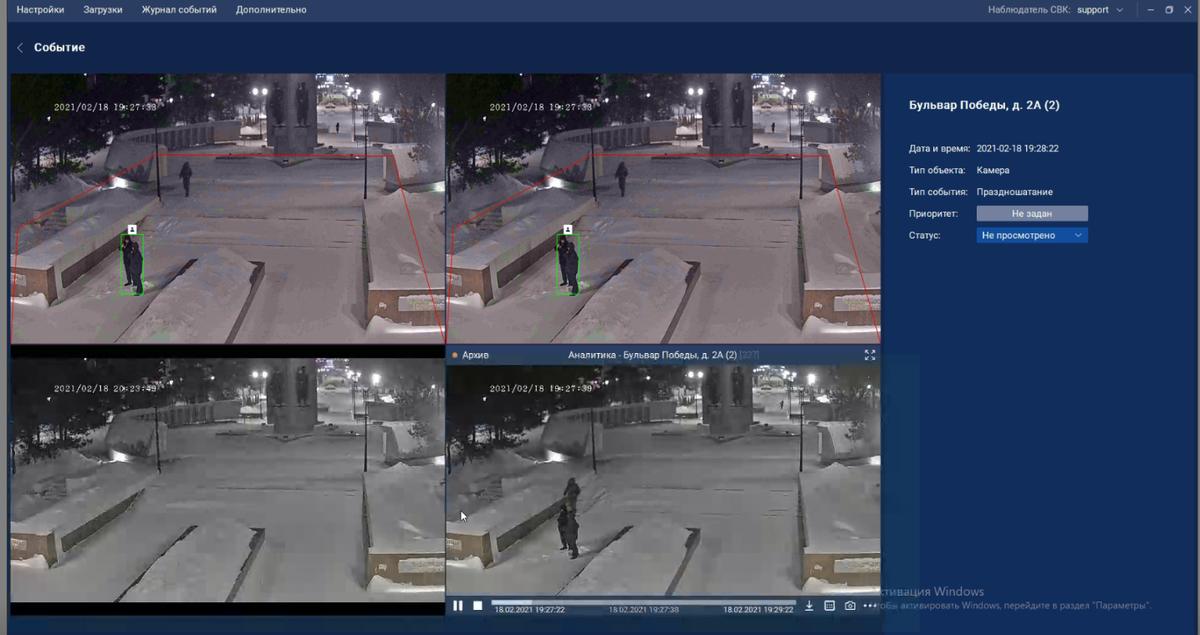
Task: Pause the archive video playback
Action: pyautogui.click(x=458, y=605)
